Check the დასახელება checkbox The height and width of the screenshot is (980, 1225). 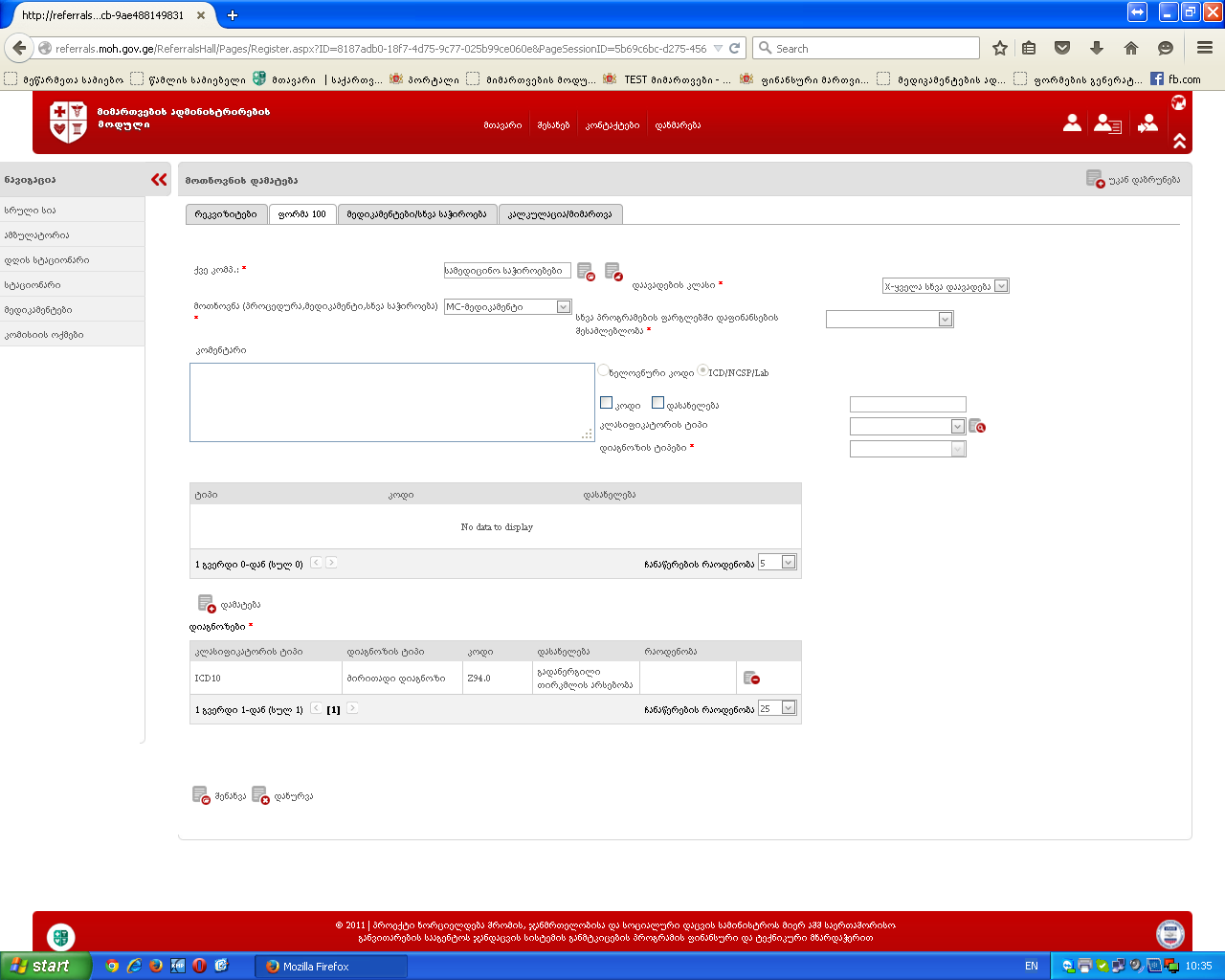coord(657,403)
